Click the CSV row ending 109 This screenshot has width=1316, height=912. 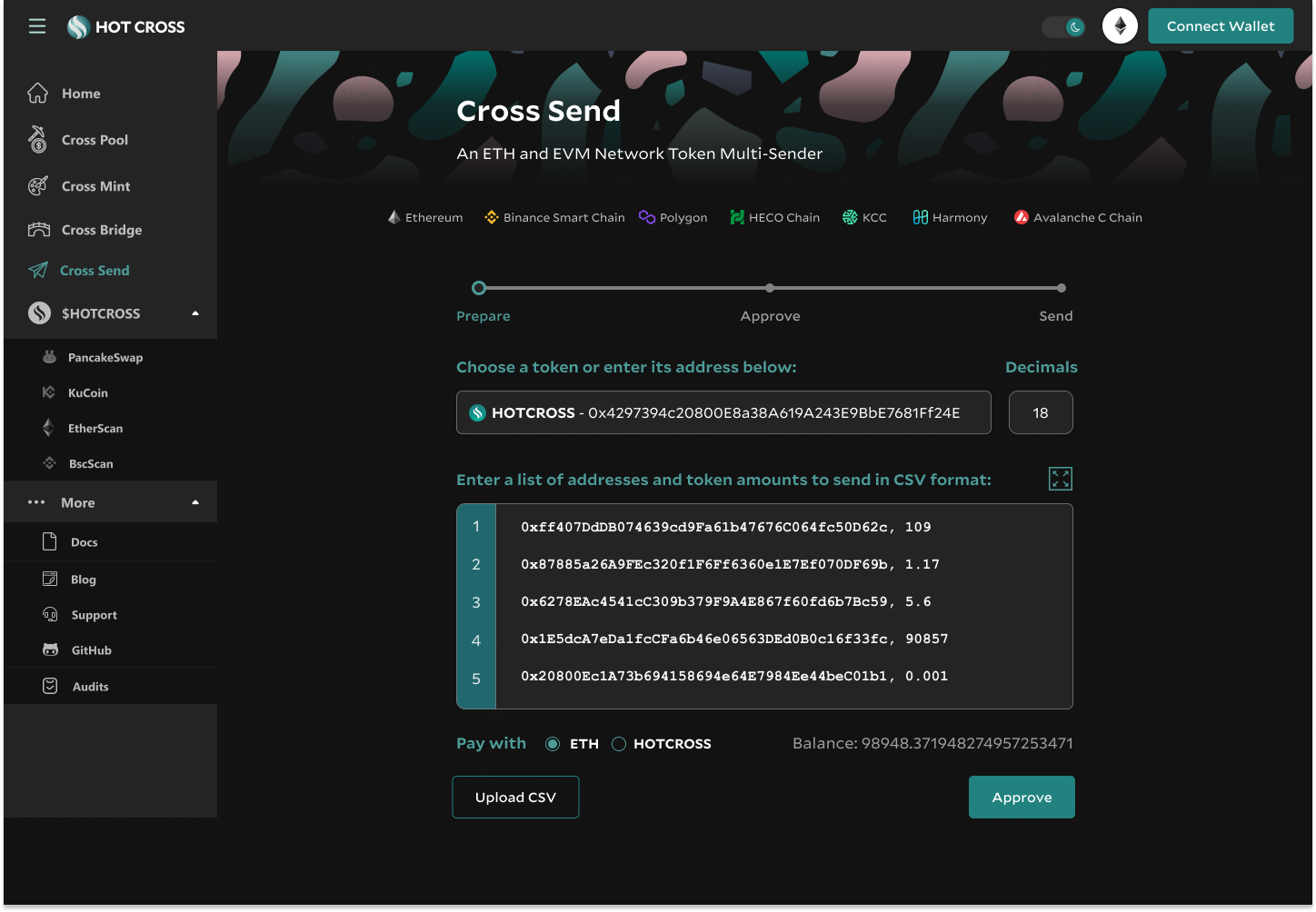pyautogui.click(x=725, y=527)
